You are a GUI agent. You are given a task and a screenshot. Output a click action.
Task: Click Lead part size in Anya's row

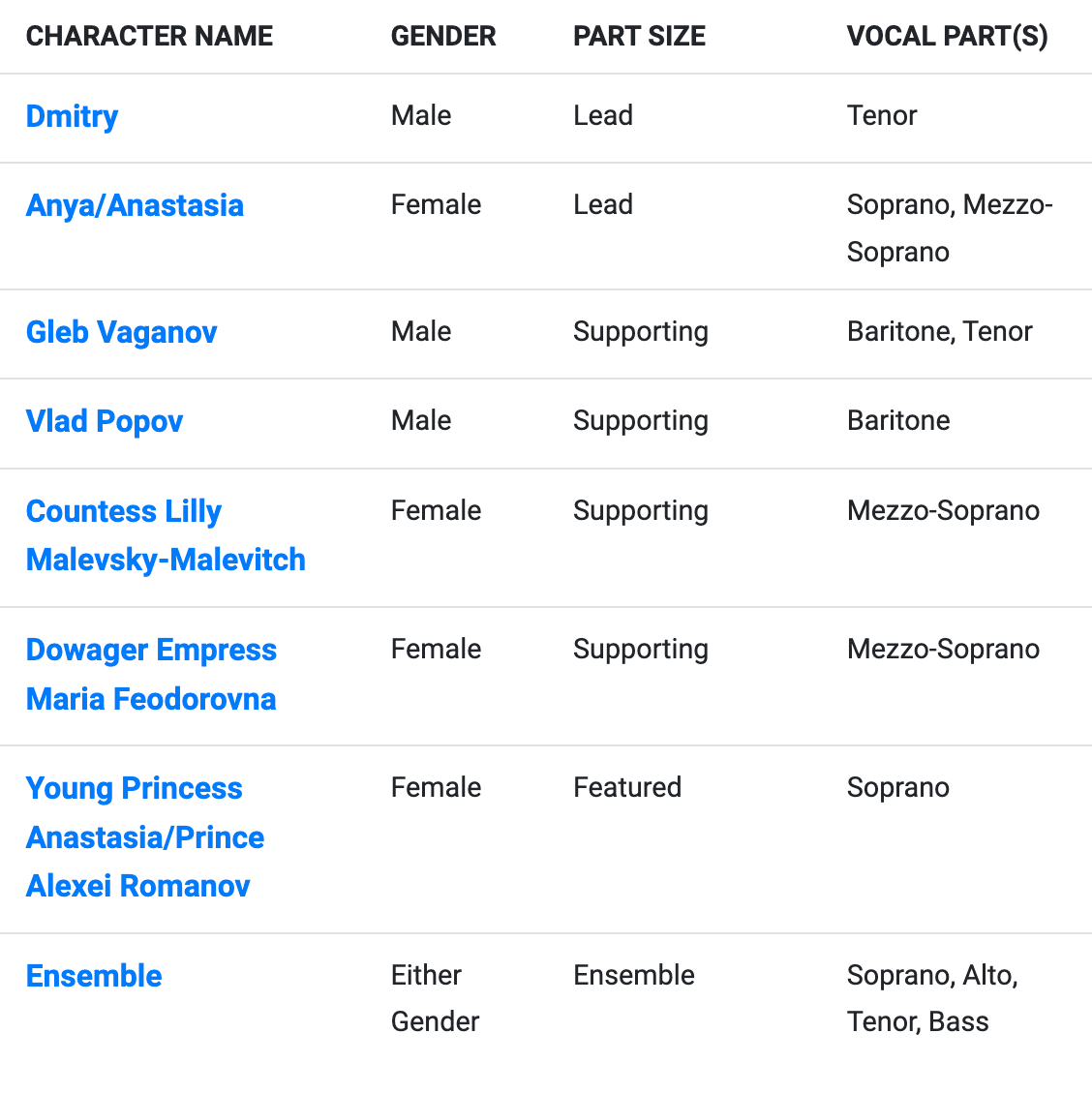click(x=603, y=205)
